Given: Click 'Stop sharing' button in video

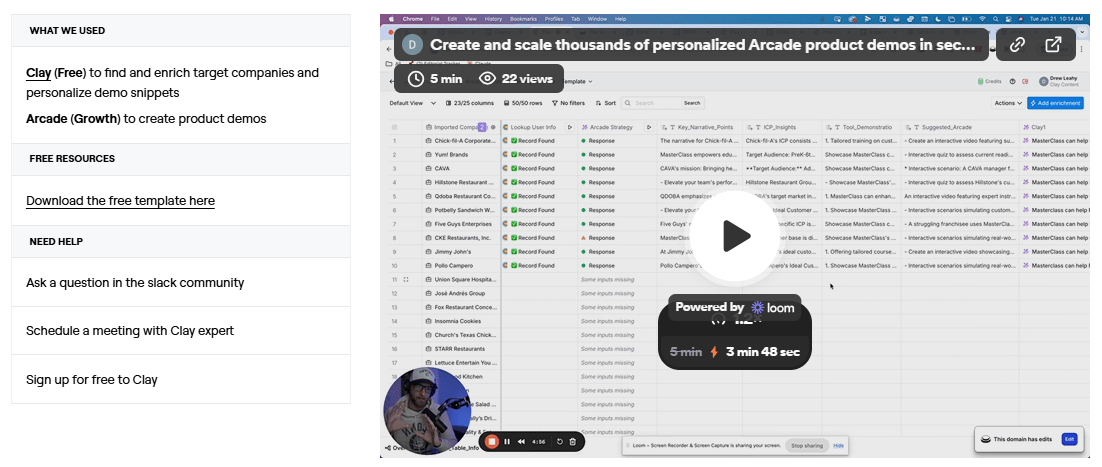Looking at the screenshot, I should click(807, 446).
